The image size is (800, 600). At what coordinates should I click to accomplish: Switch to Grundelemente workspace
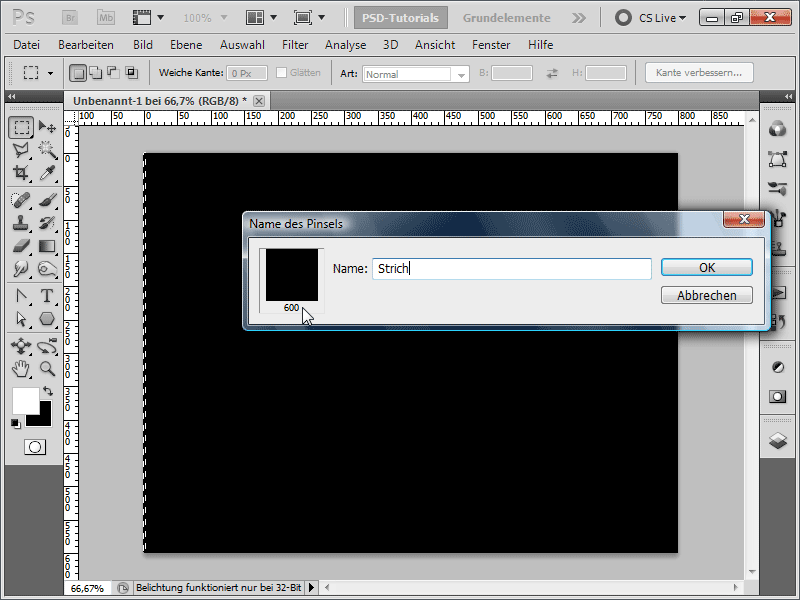[506, 18]
